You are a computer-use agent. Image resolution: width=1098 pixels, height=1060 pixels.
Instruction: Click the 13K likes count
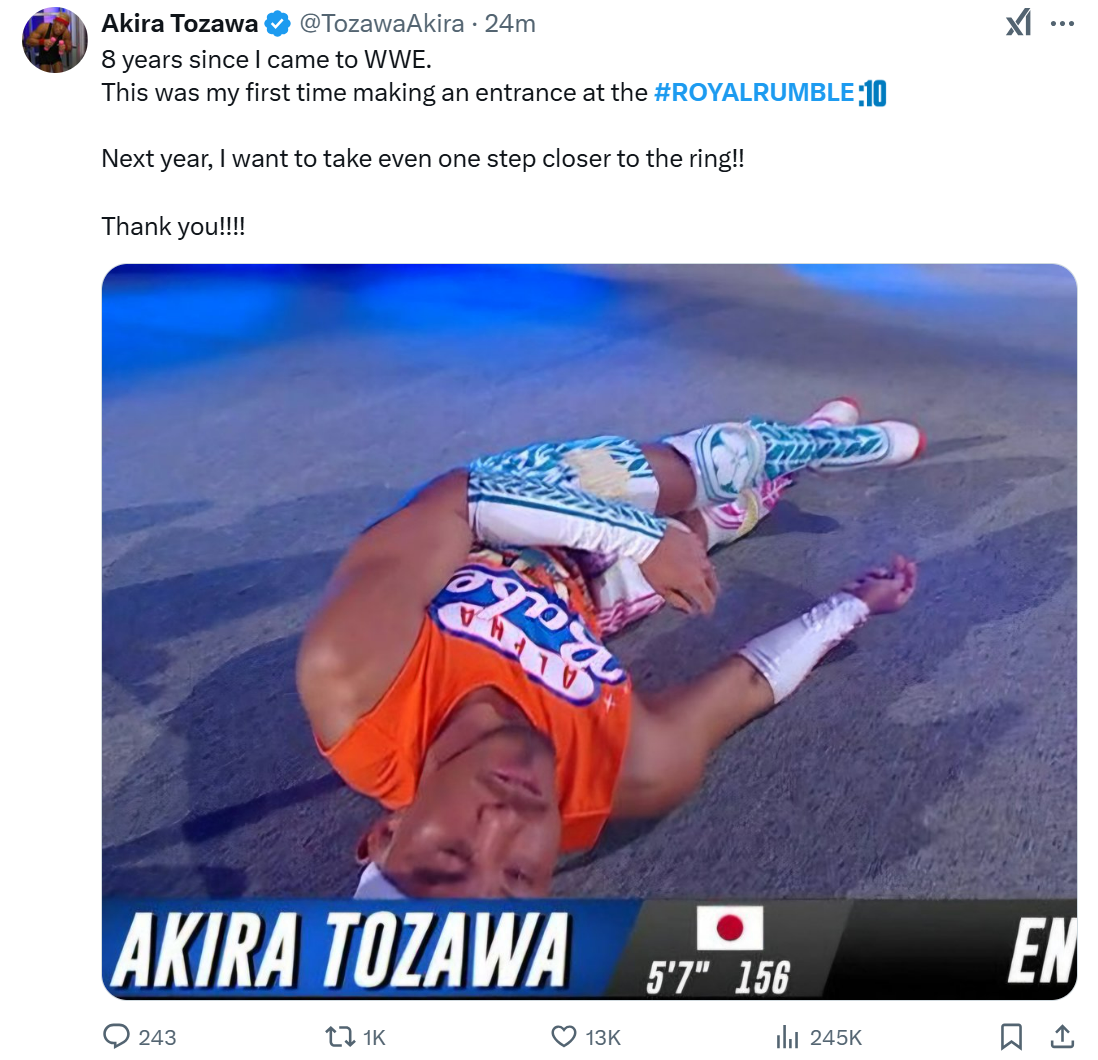click(x=603, y=1037)
